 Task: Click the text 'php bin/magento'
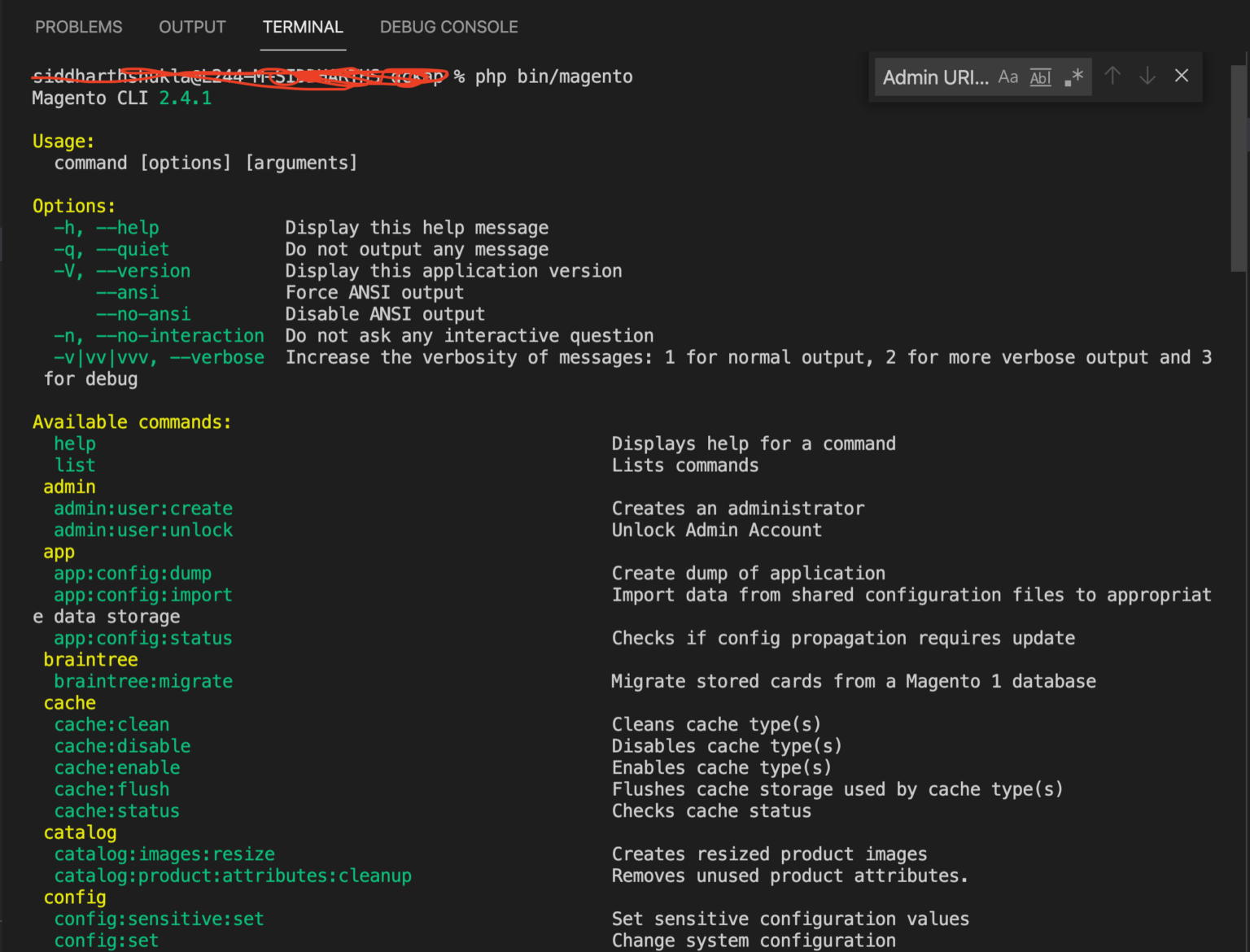pos(553,76)
